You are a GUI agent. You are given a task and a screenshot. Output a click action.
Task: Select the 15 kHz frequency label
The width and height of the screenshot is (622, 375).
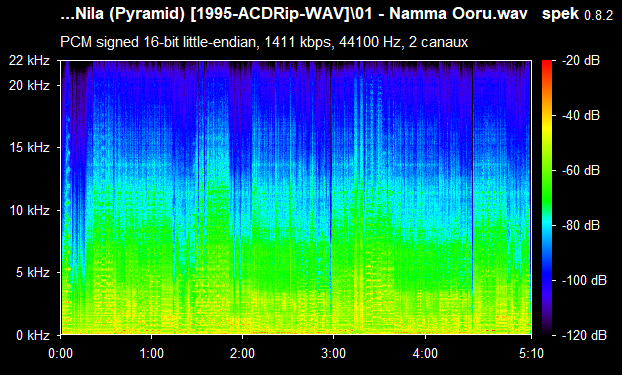(29, 148)
